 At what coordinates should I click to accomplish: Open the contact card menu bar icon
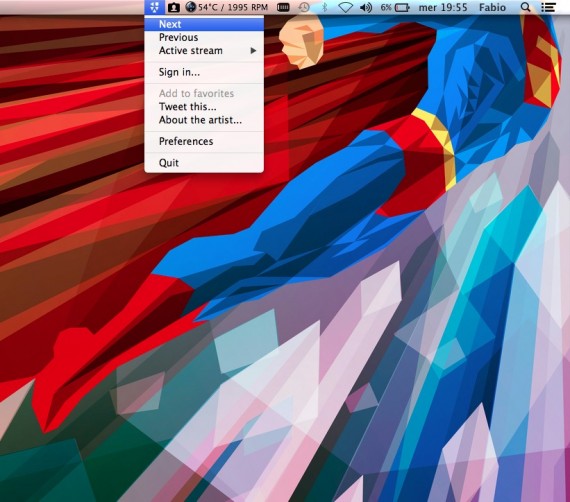tap(173, 7)
